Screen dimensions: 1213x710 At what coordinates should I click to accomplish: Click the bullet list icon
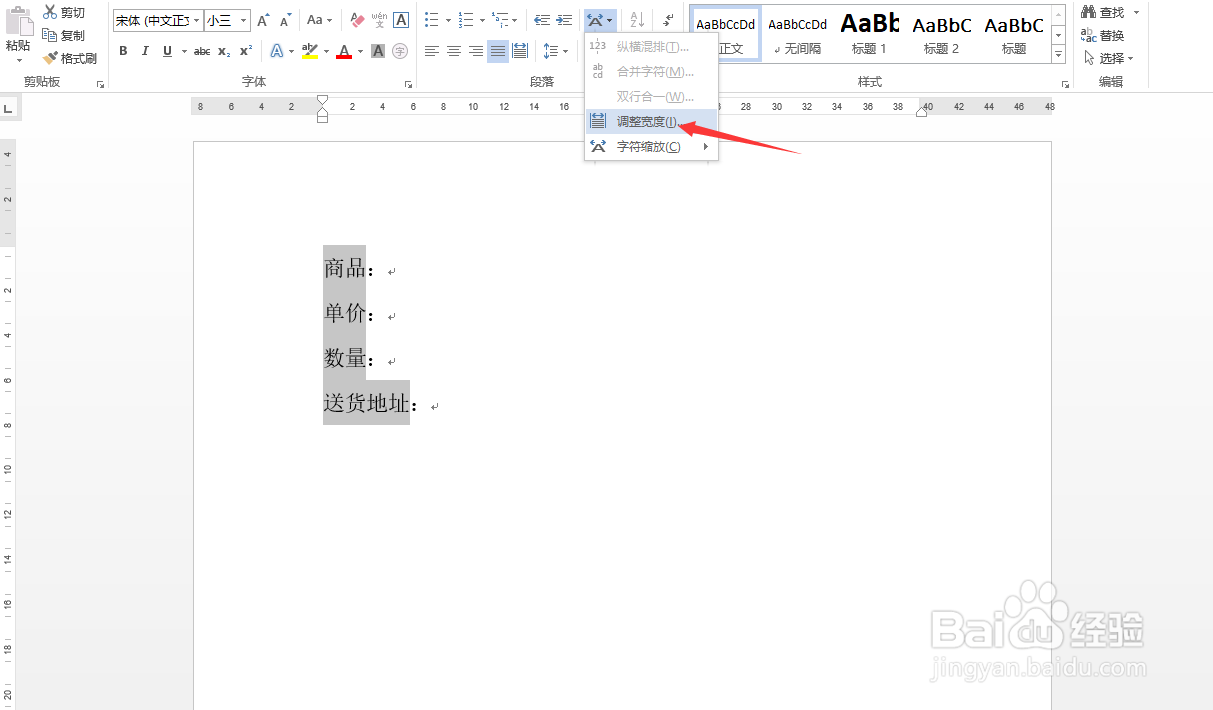[x=431, y=20]
